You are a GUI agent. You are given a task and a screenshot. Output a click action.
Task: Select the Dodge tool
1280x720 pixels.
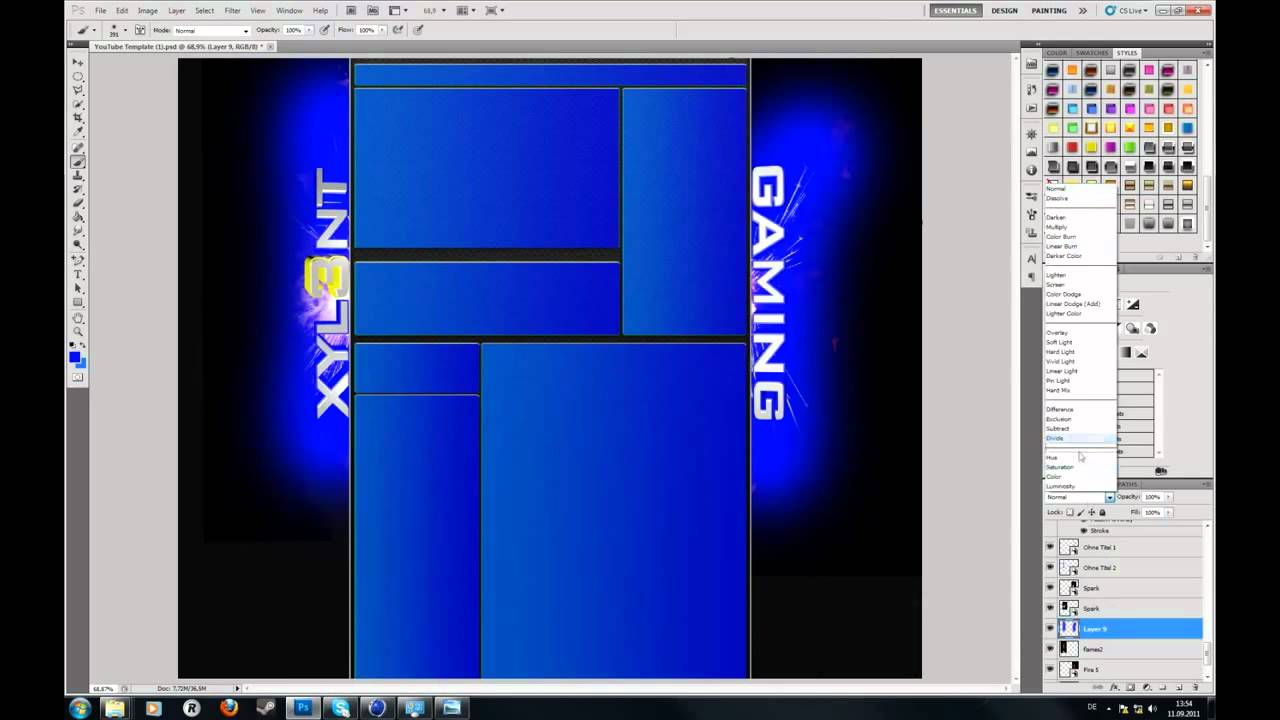[x=78, y=245]
